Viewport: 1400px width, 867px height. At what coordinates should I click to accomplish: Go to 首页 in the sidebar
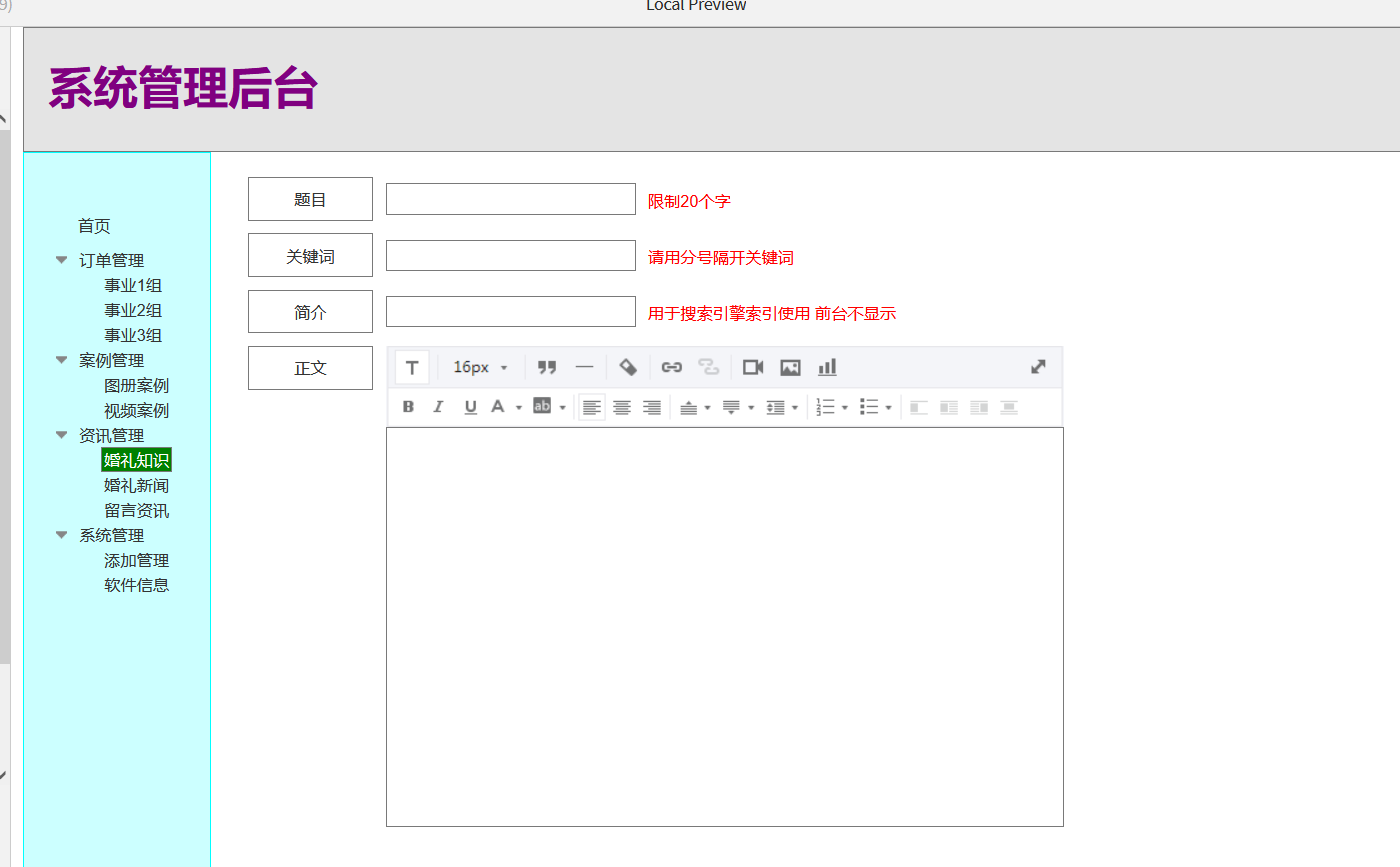pos(94,226)
